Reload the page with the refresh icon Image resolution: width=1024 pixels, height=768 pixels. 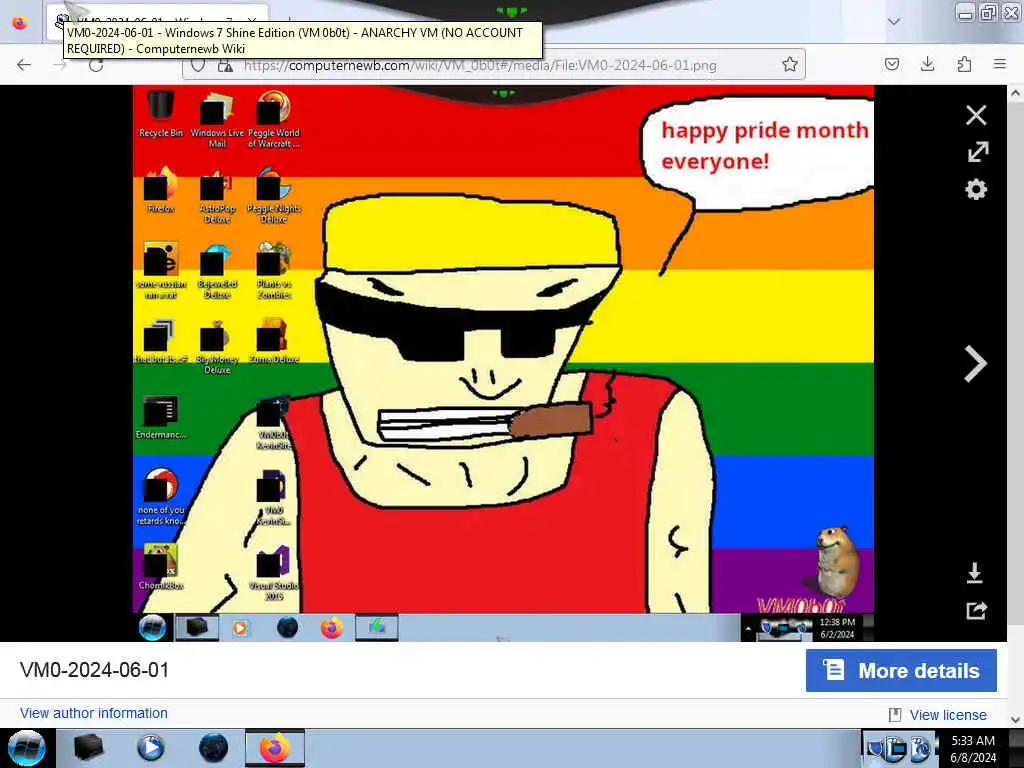pyautogui.click(x=96, y=65)
